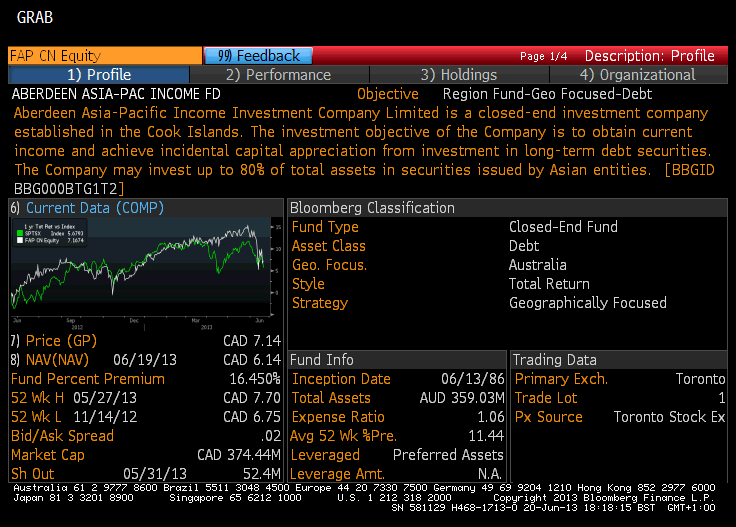Image resolution: width=736 pixels, height=527 pixels.
Task: Switch to the 2) Performance tab
Action: tap(279, 75)
